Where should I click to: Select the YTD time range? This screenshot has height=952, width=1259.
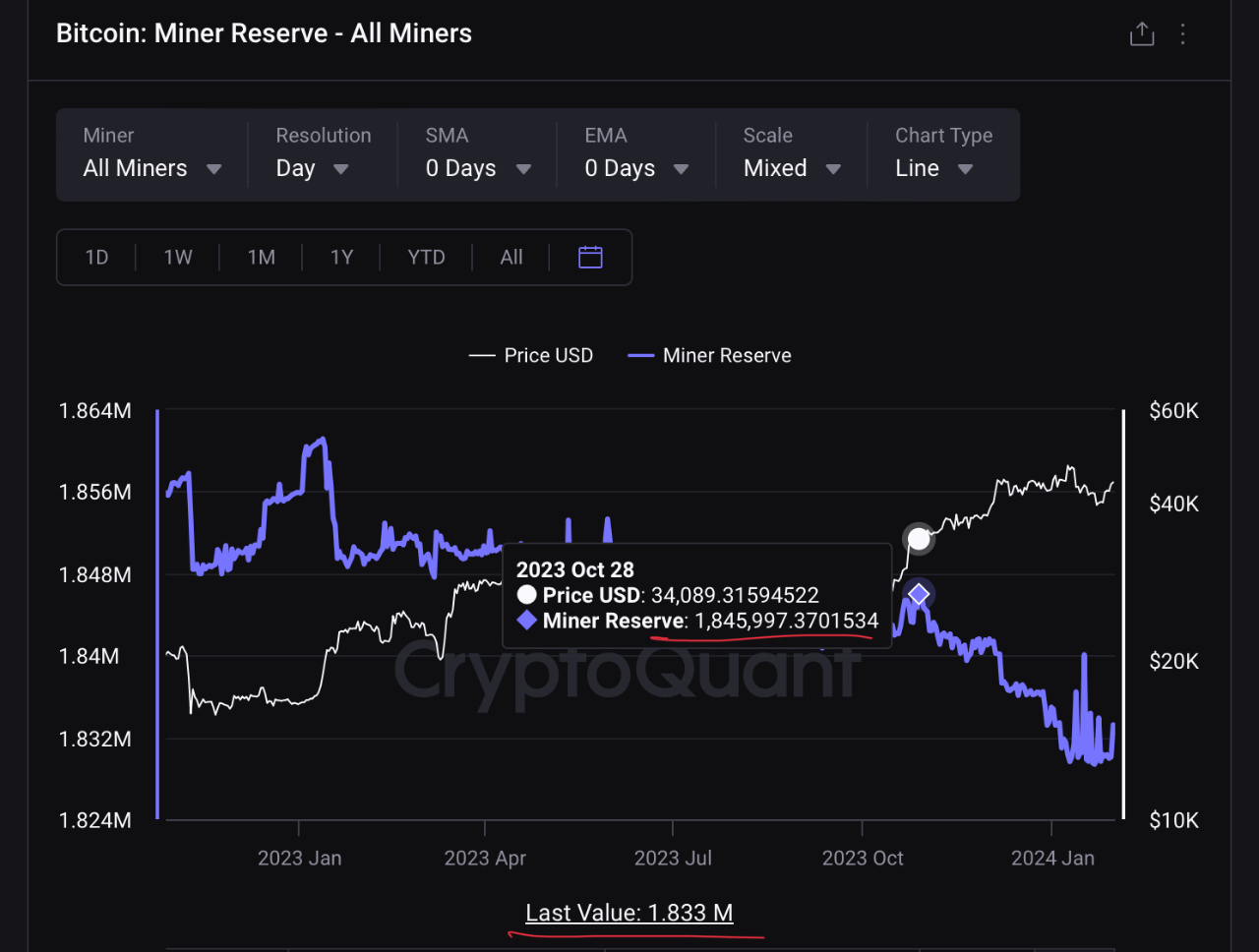(x=426, y=258)
